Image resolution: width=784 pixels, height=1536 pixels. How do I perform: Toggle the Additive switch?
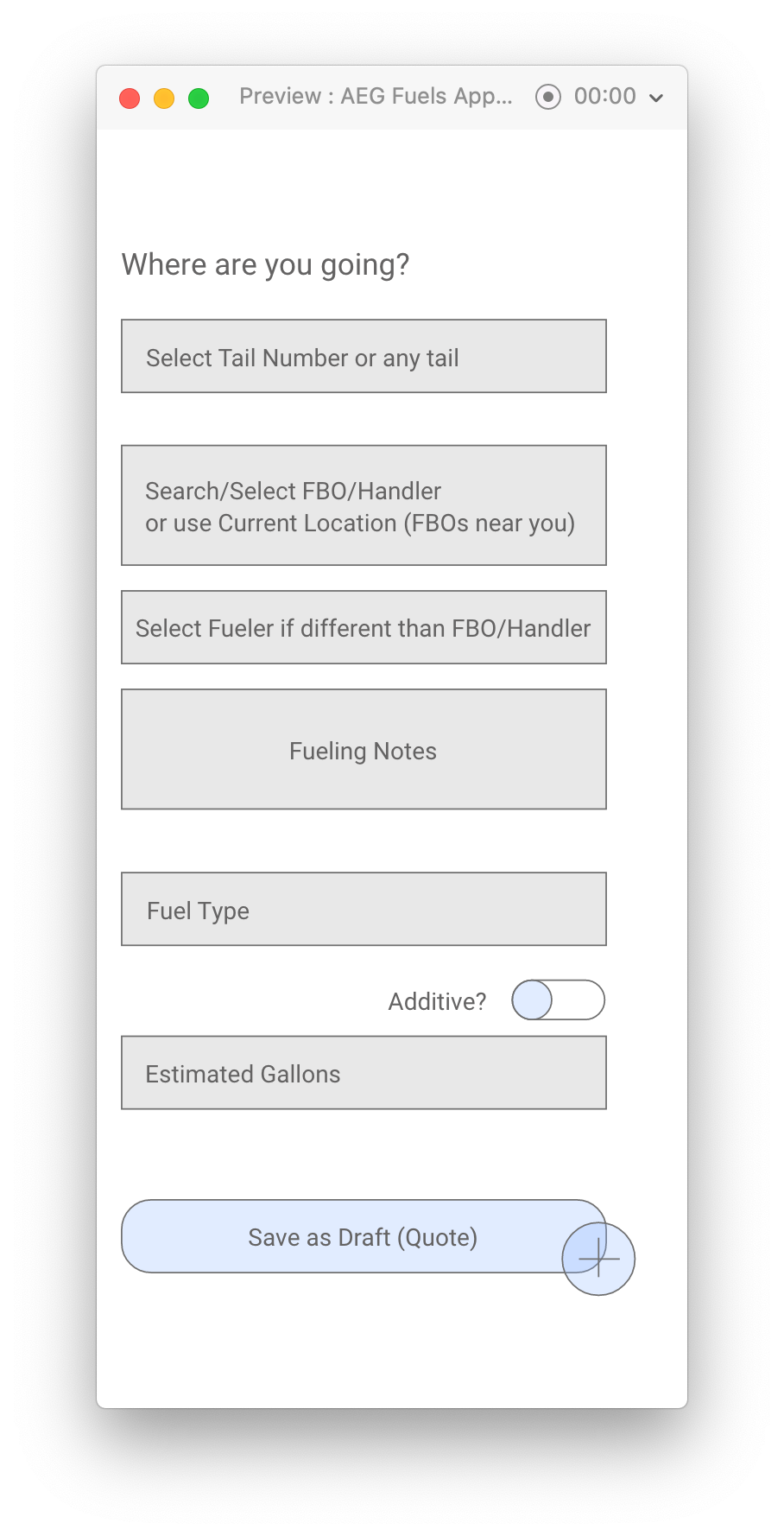(x=559, y=1000)
